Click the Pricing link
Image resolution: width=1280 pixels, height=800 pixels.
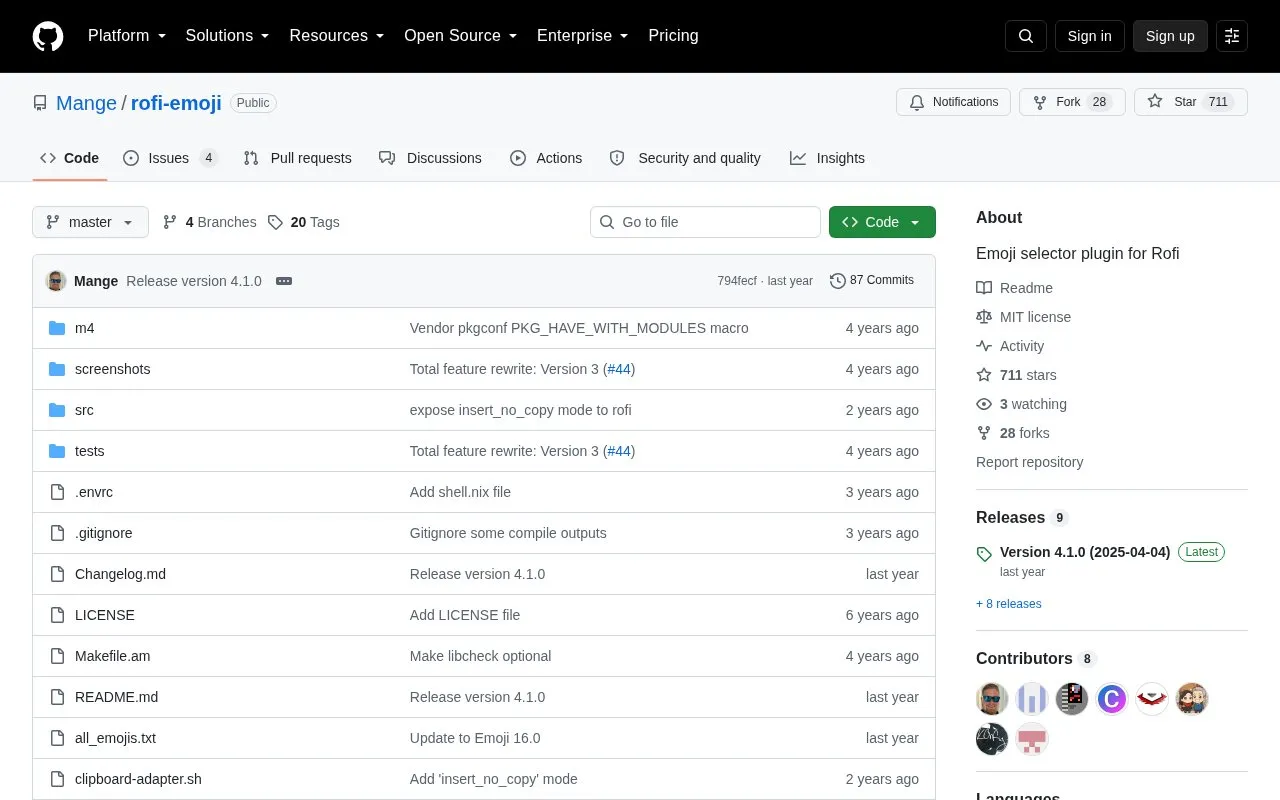point(673,36)
